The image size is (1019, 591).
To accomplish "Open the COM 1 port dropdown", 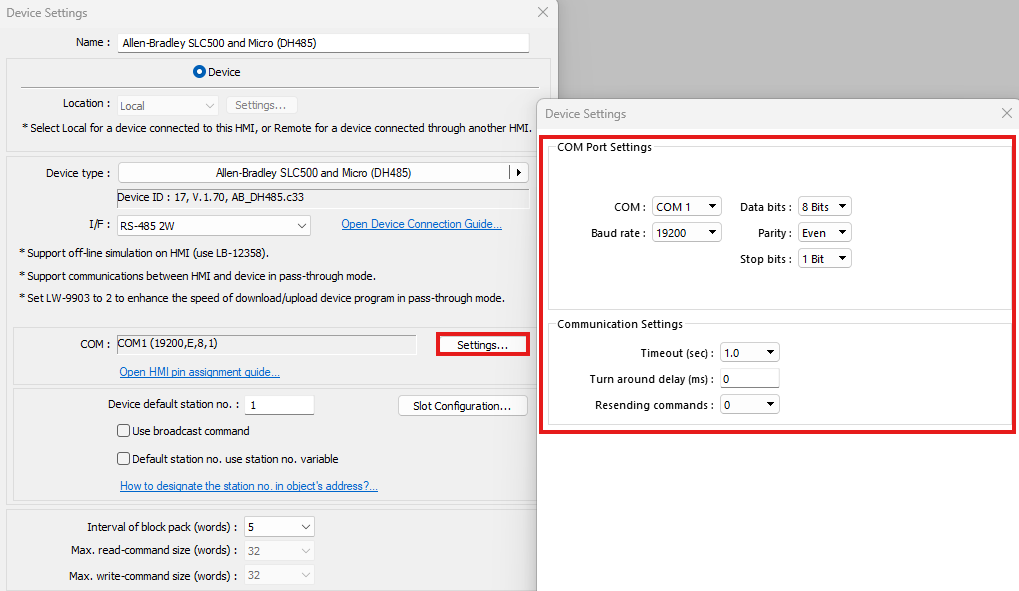I will pos(686,207).
